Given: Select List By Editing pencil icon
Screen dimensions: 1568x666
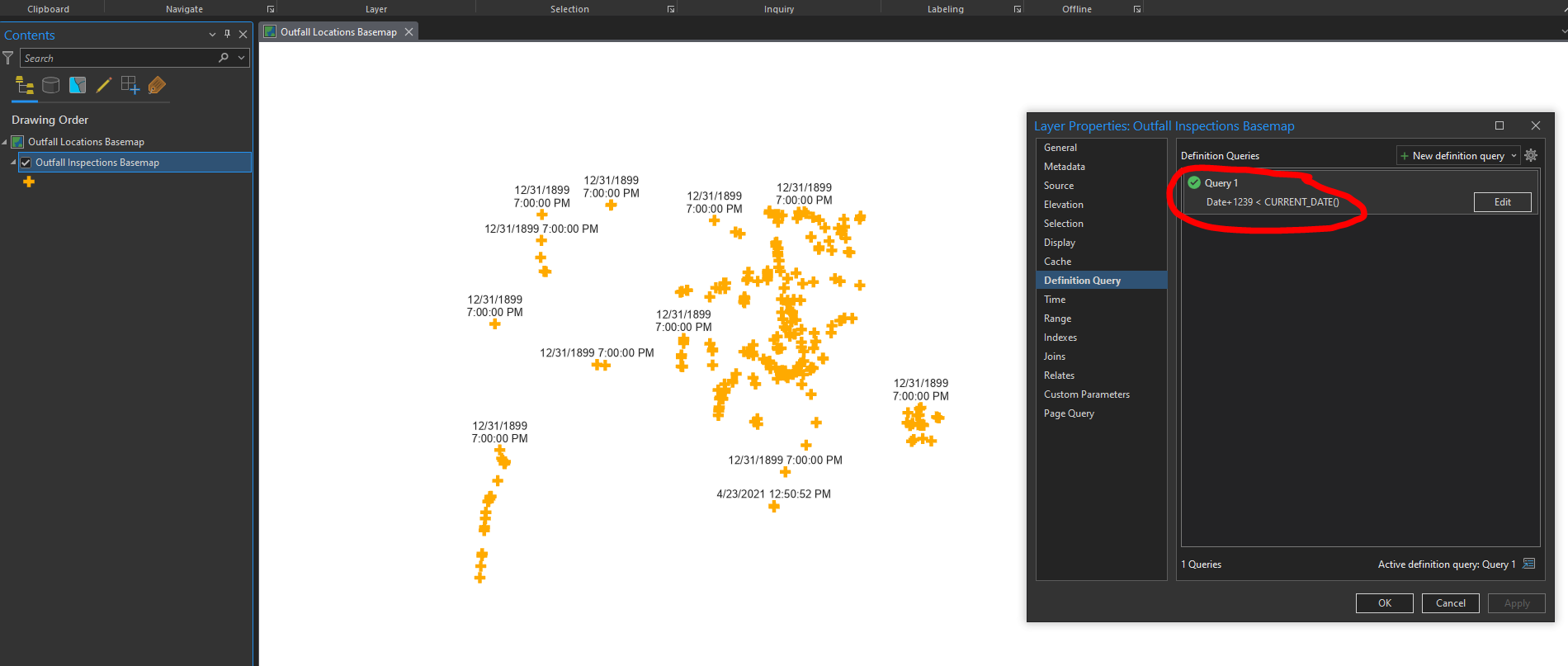Looking at the screenshot, I should click(x=104, y=85).
